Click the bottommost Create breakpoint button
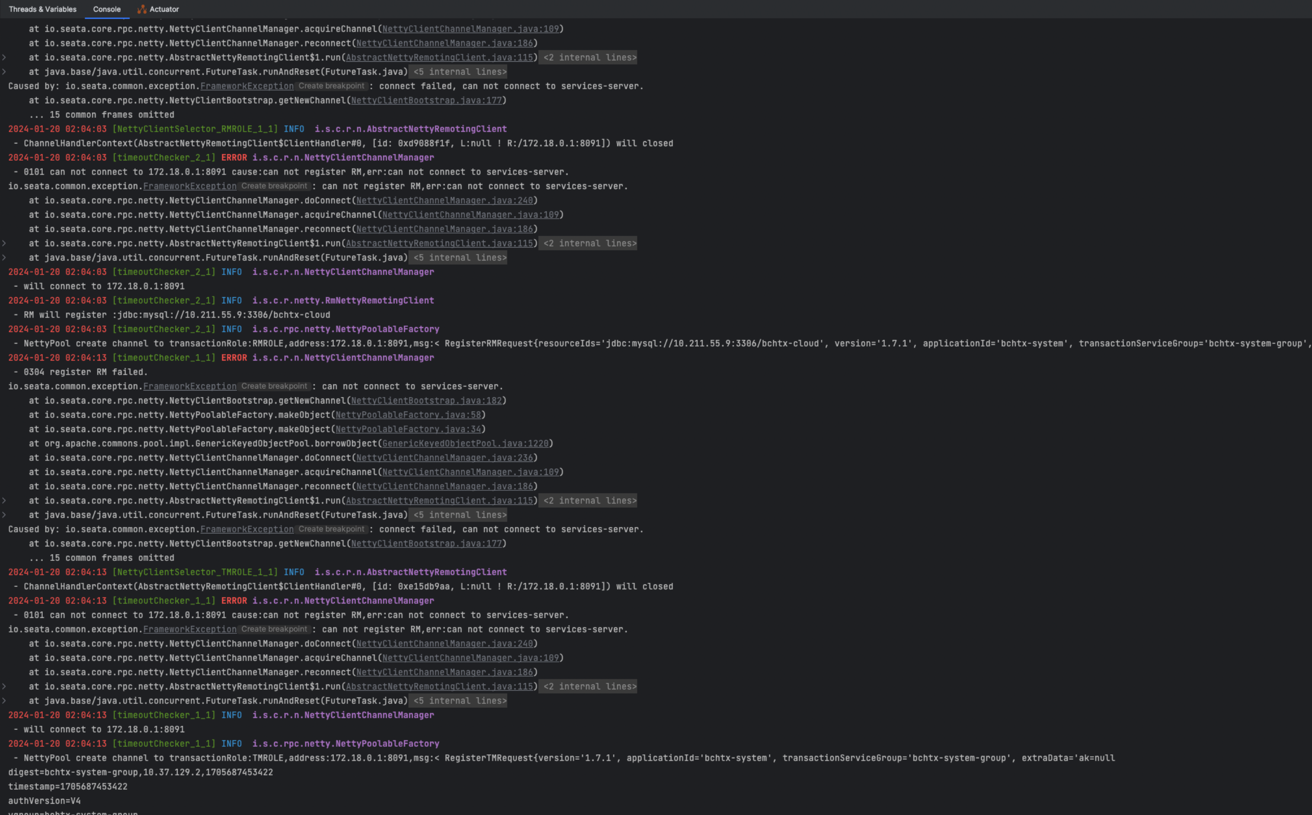Screen dimensions: 1312x815 [x=274, y=630]
